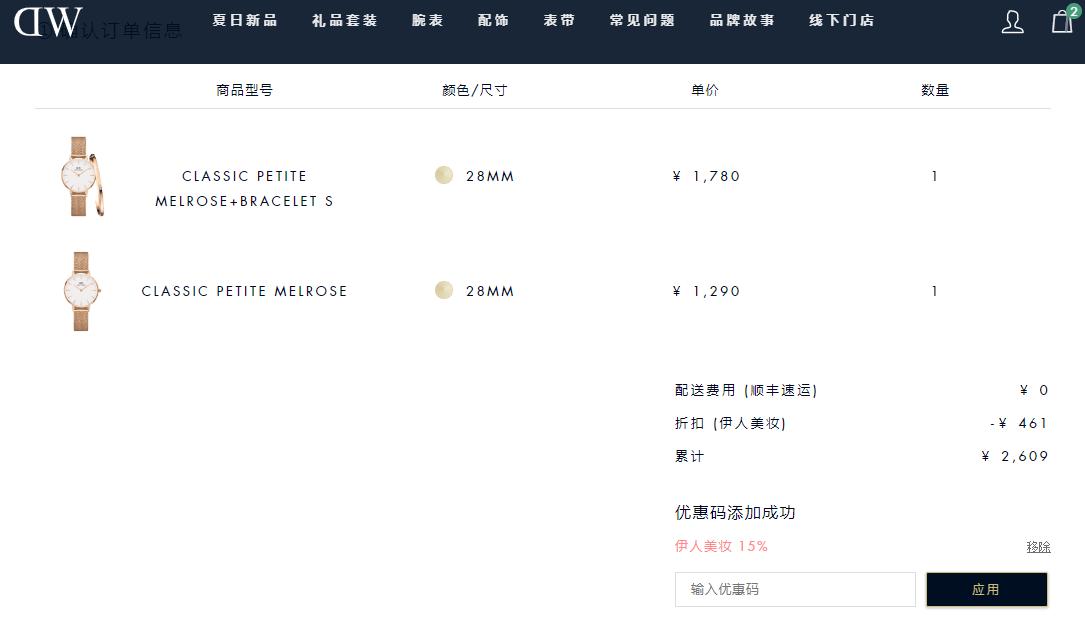Screen dimensions: 1085x634
Task: Select the color dot beside the second 28MM
Action: point(443,290)
